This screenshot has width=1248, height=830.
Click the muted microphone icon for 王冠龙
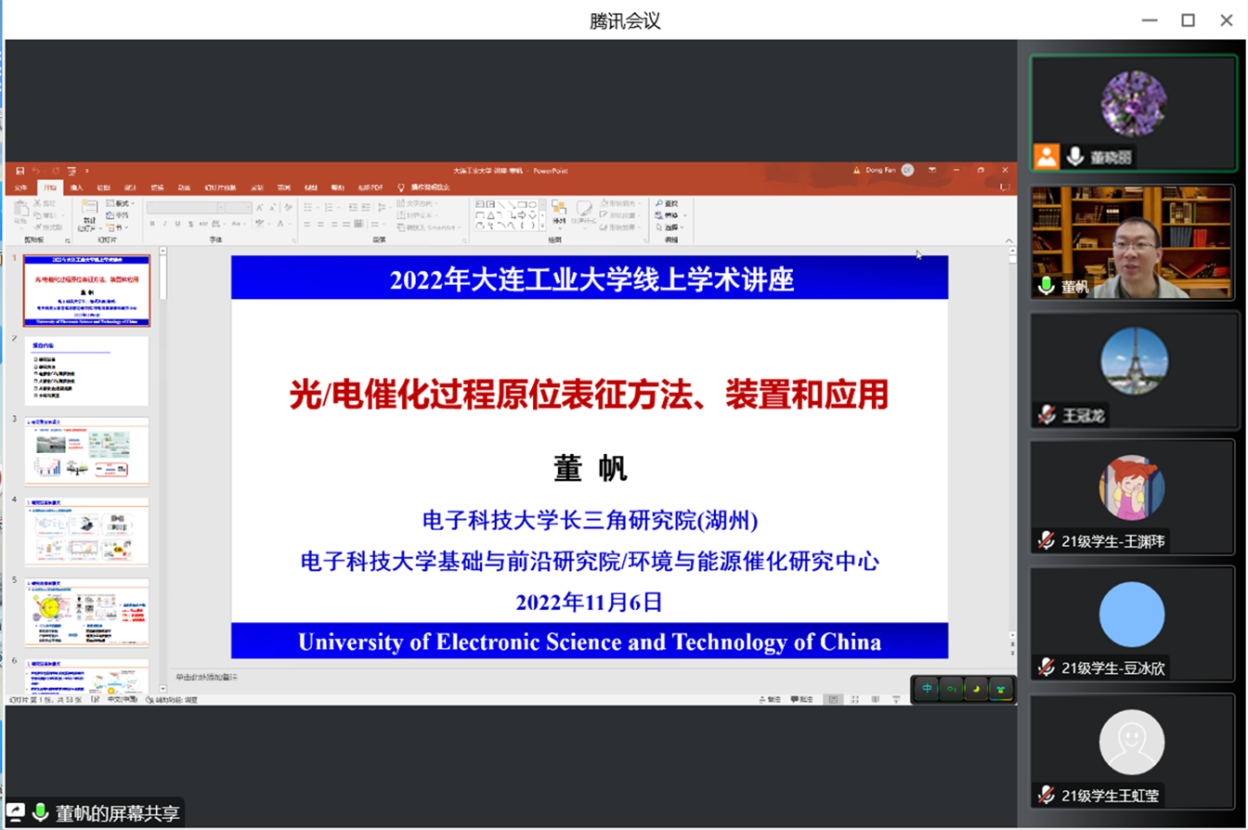(1046, 415)
